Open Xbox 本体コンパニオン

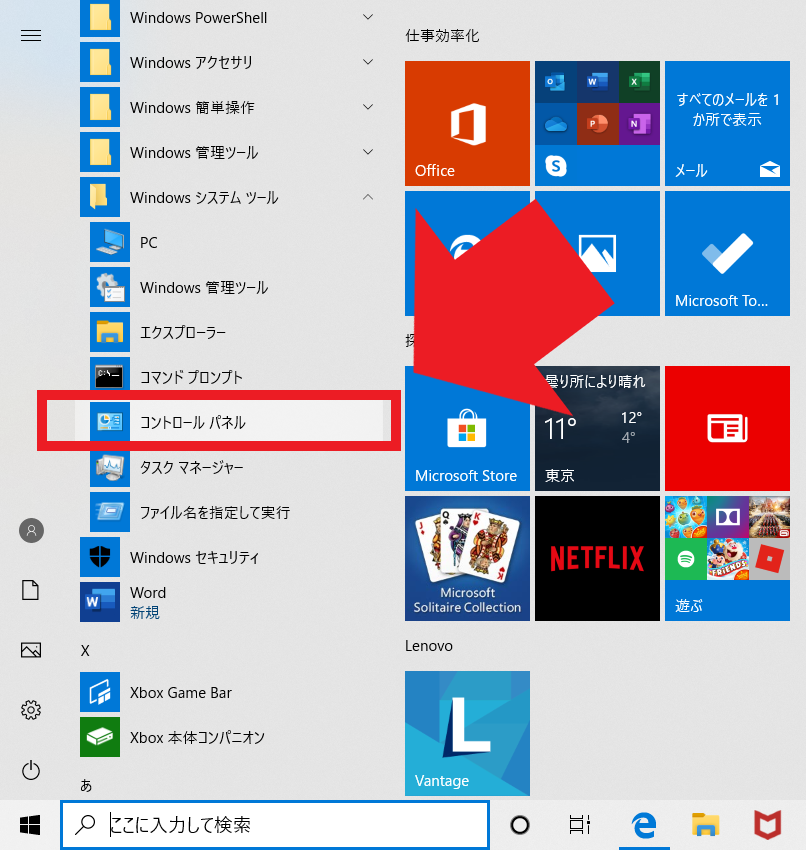tap(230, 737)
